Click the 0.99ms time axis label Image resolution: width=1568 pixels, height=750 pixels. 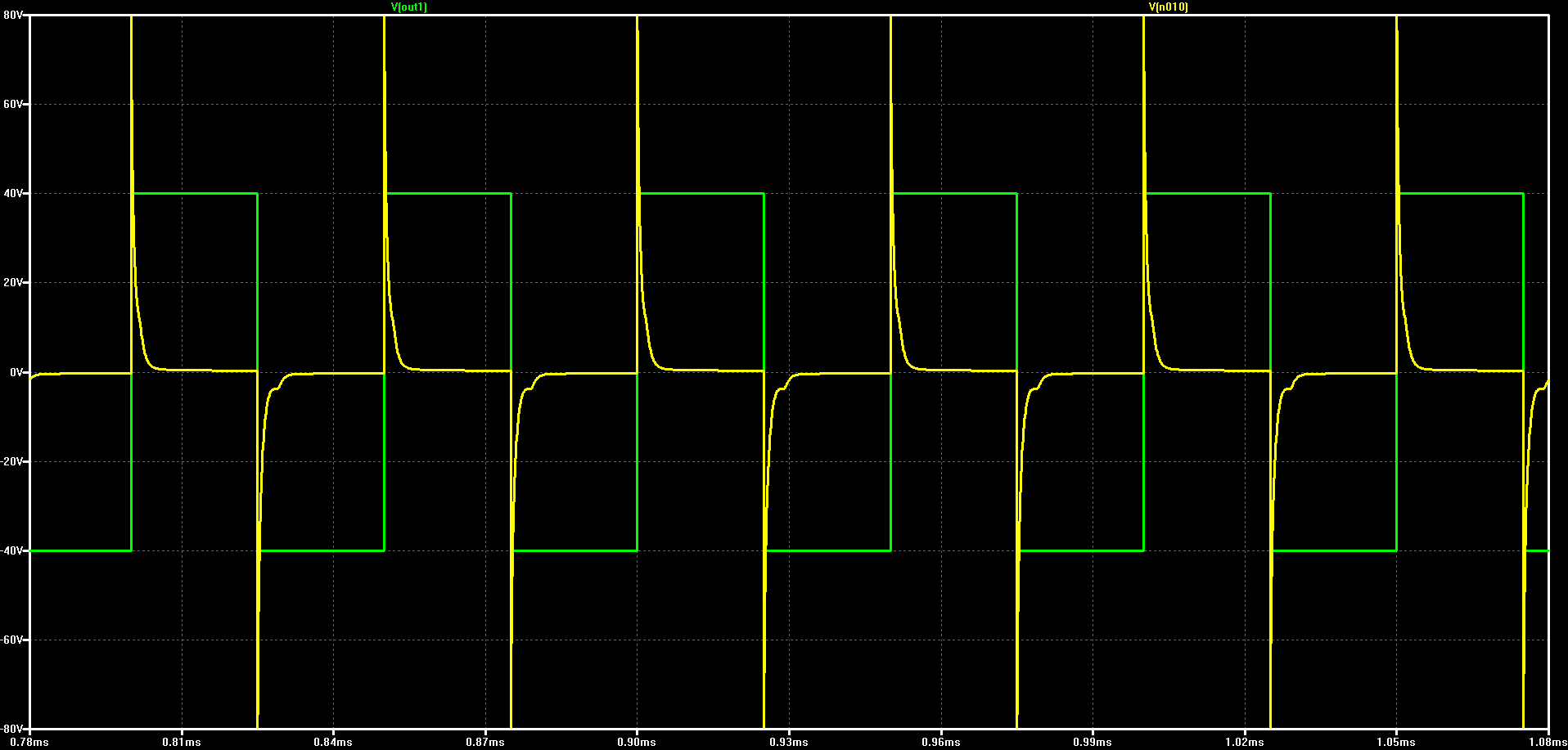1093,743
